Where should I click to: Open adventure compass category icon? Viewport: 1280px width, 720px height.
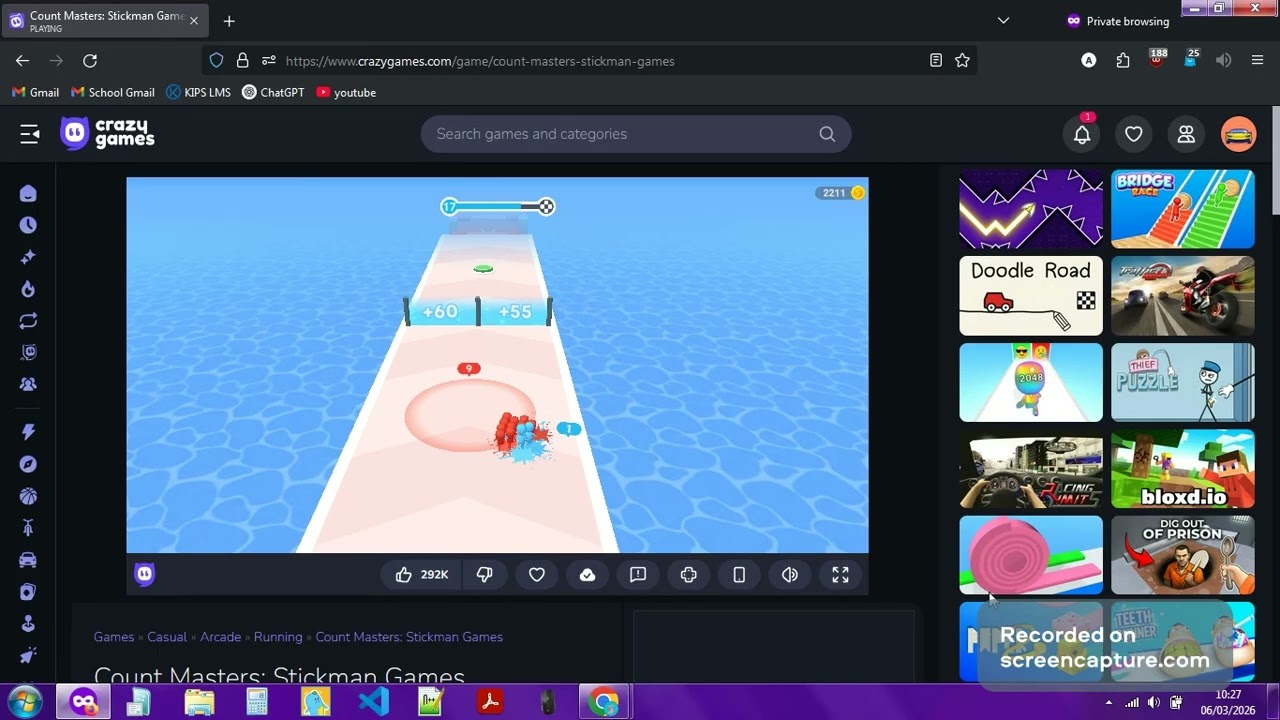tap(28, 464)
